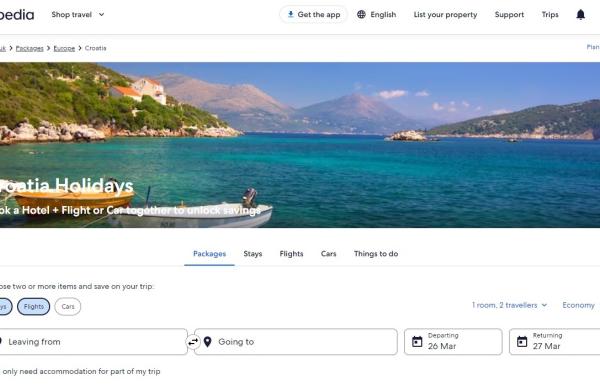The image size is (600, 385).
Task: Click the Get the app button
Action: point(313,15)
